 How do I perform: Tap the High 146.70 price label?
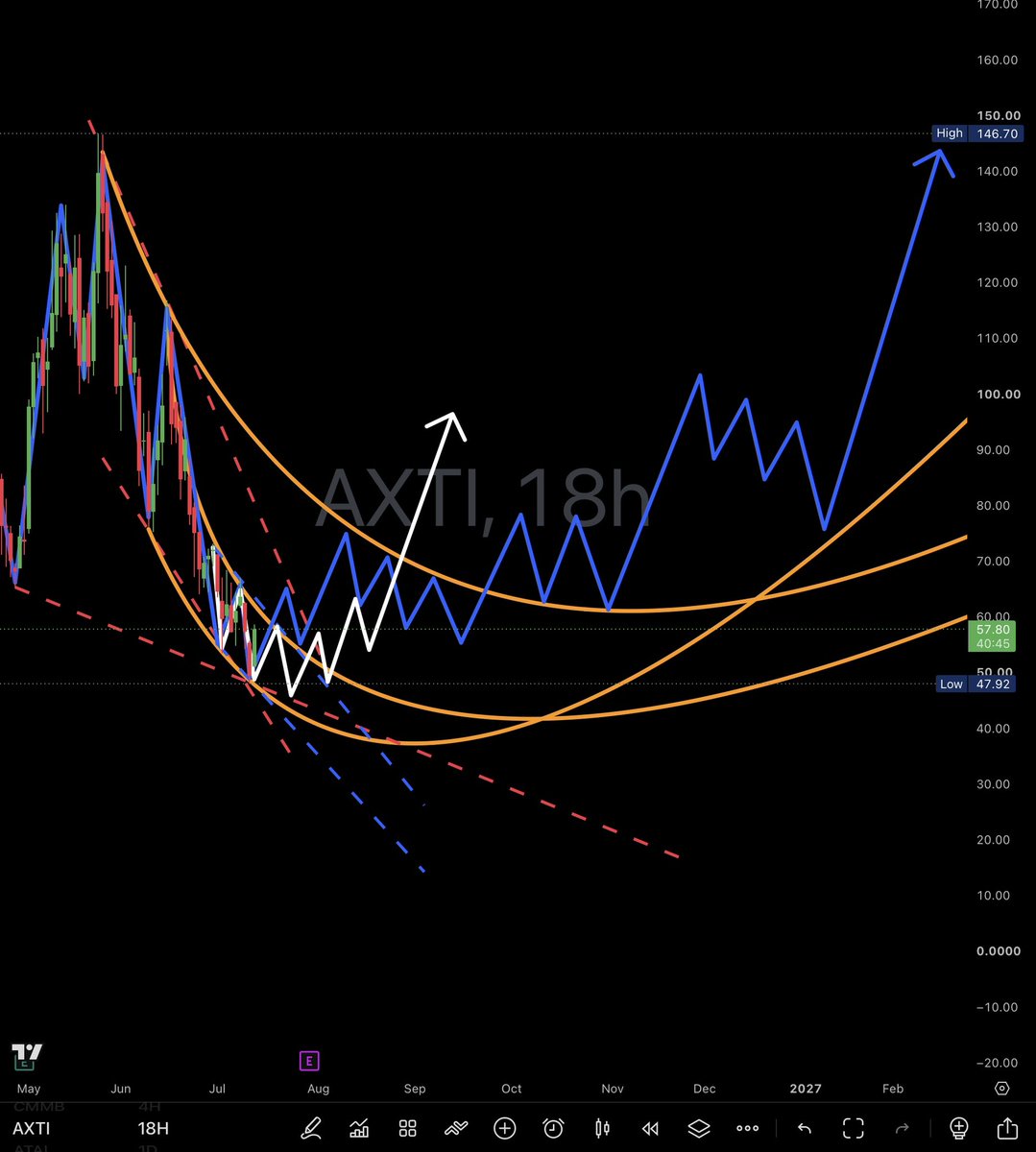976,133
